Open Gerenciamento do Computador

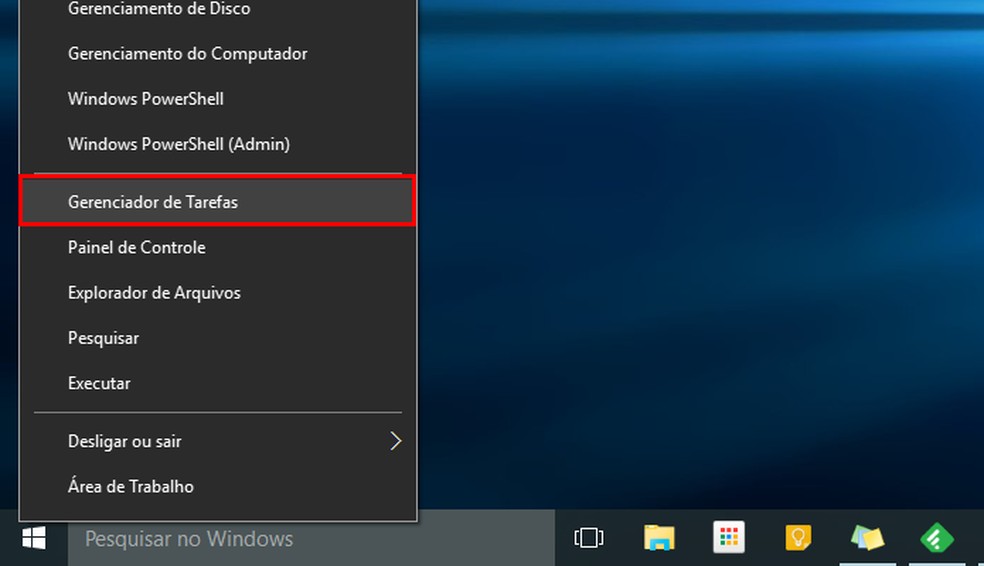coord(218,54)
